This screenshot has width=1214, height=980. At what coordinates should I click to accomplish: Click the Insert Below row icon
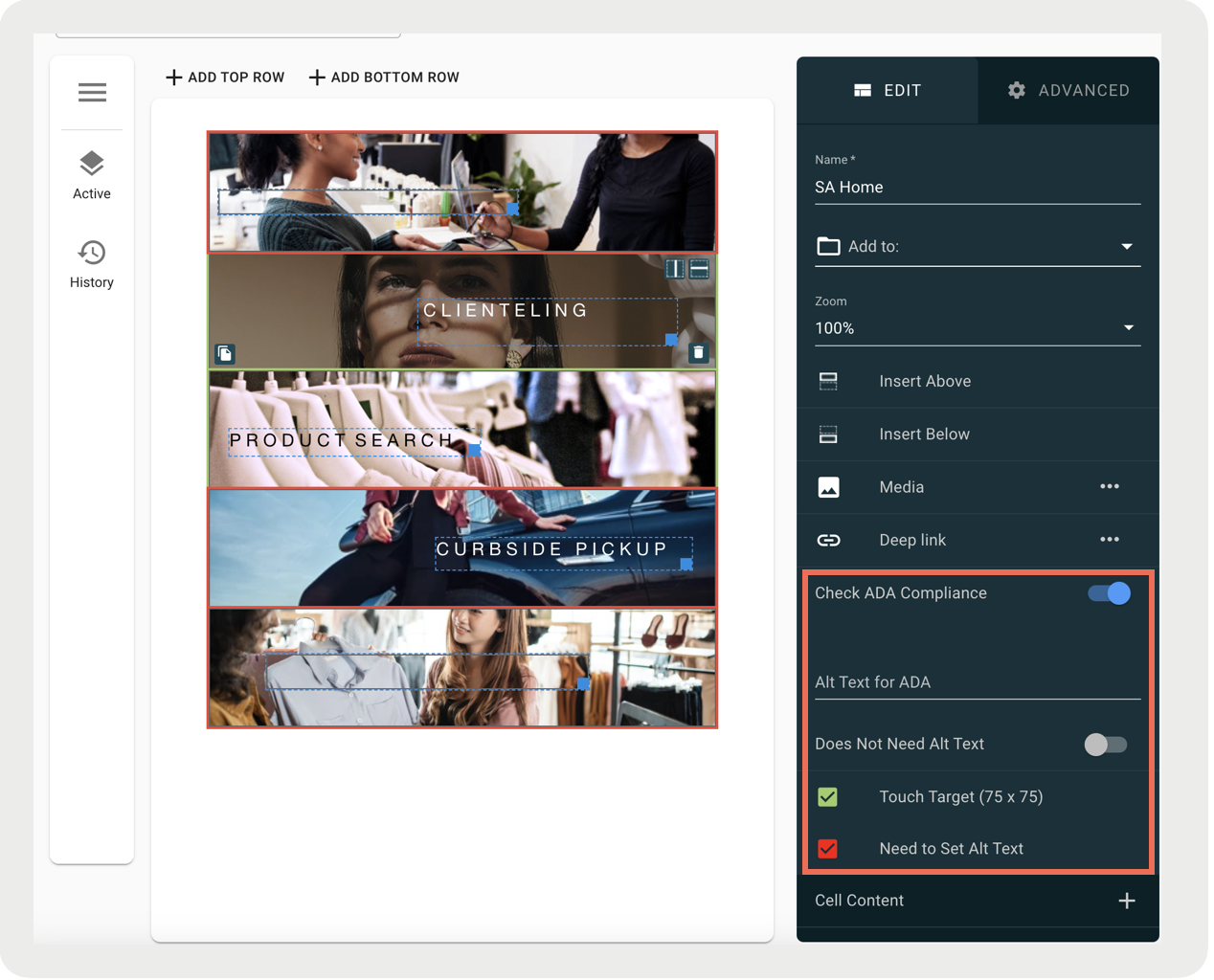(x=829, y=434)
